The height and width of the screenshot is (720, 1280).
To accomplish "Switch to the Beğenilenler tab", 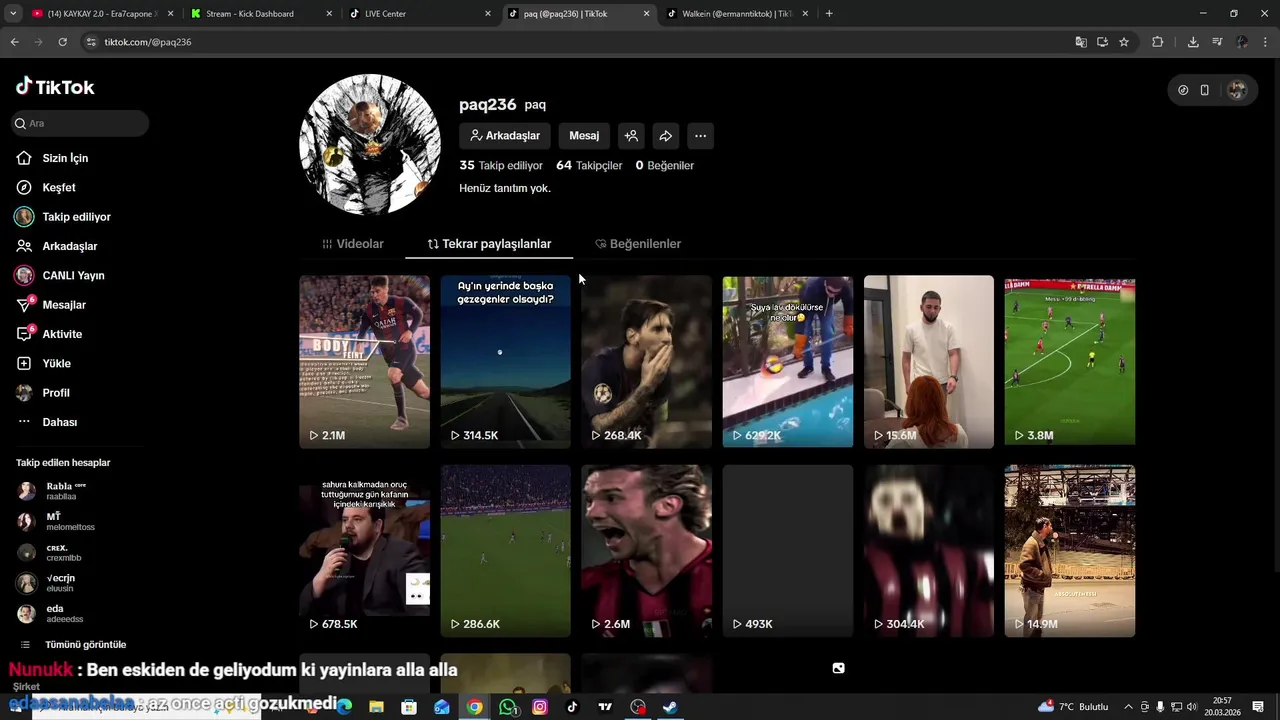I will [638, 244].
